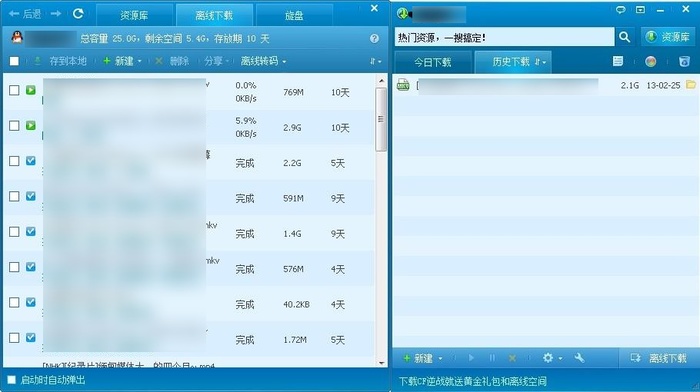This screenshot has height=392, width=700.
Task: Click the 资源库 button next to search
Action: (668, 37)
